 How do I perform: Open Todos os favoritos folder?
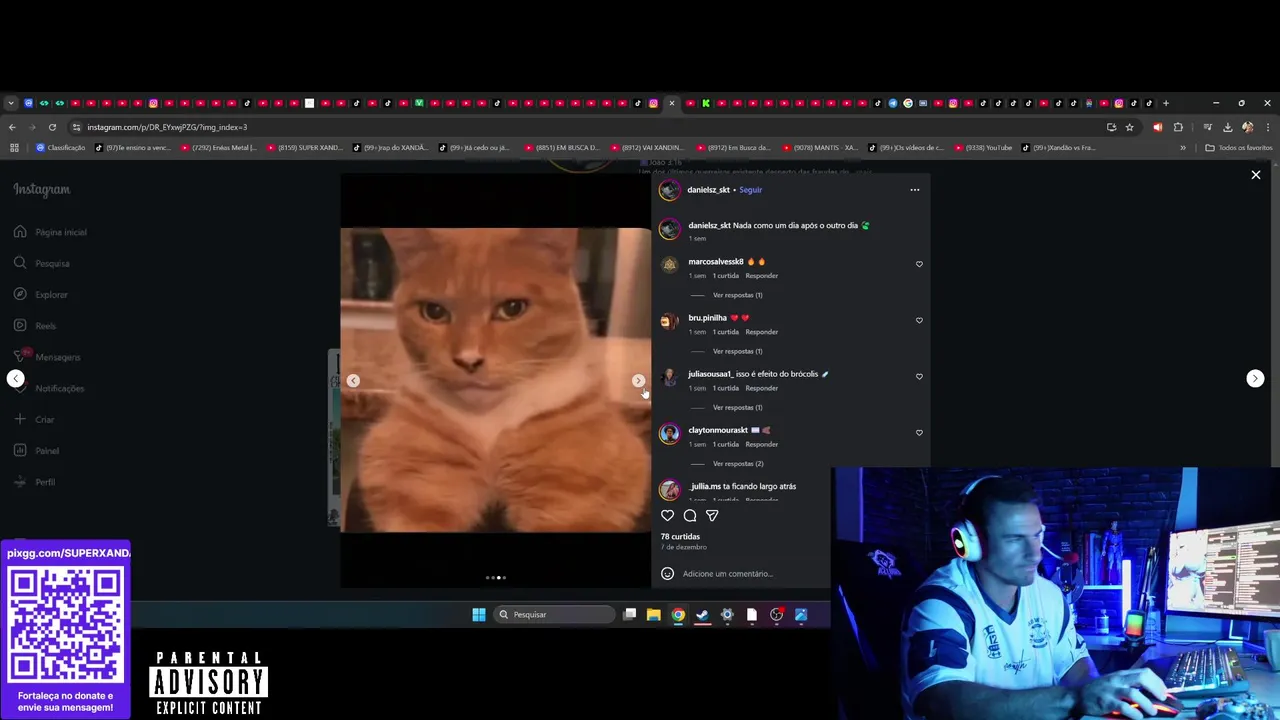[x=1239, y=148]
